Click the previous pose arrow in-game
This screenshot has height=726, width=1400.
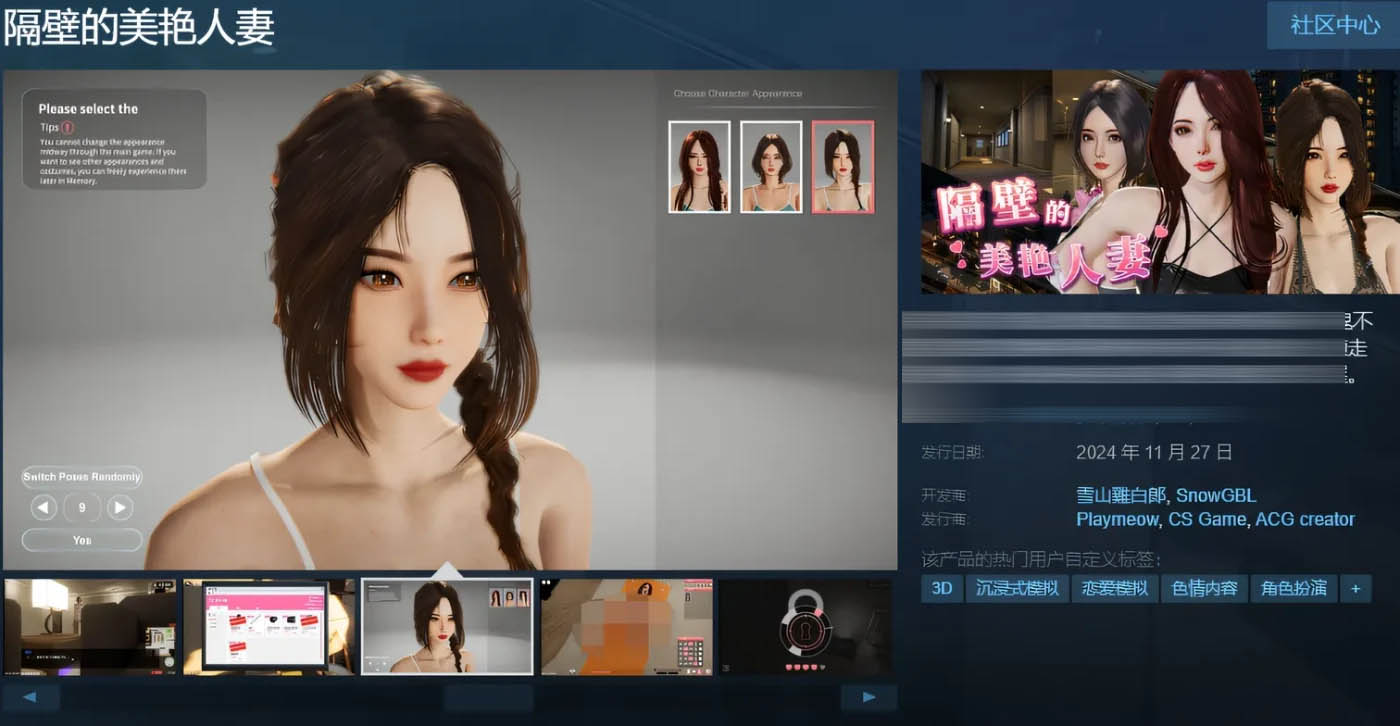(42, 507)
